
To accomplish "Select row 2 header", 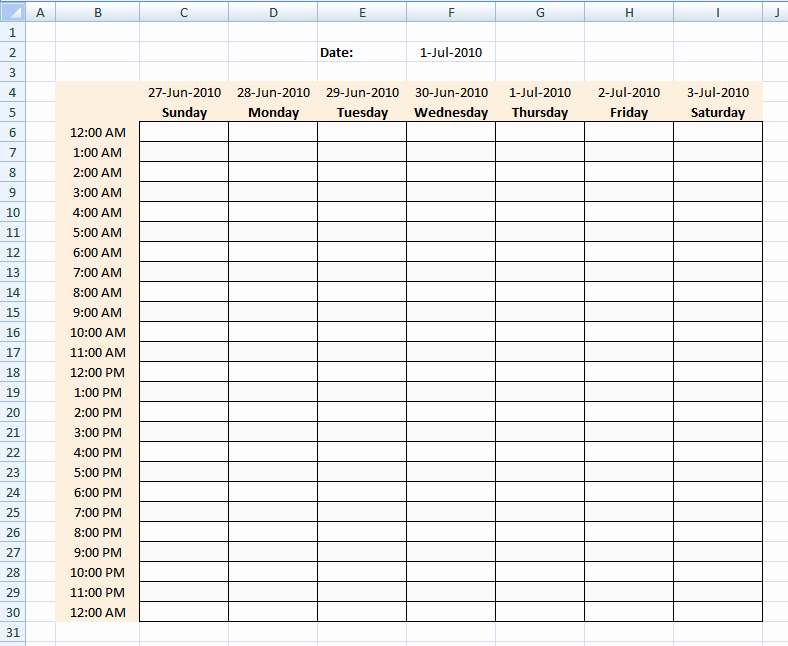I will [13, 52].
